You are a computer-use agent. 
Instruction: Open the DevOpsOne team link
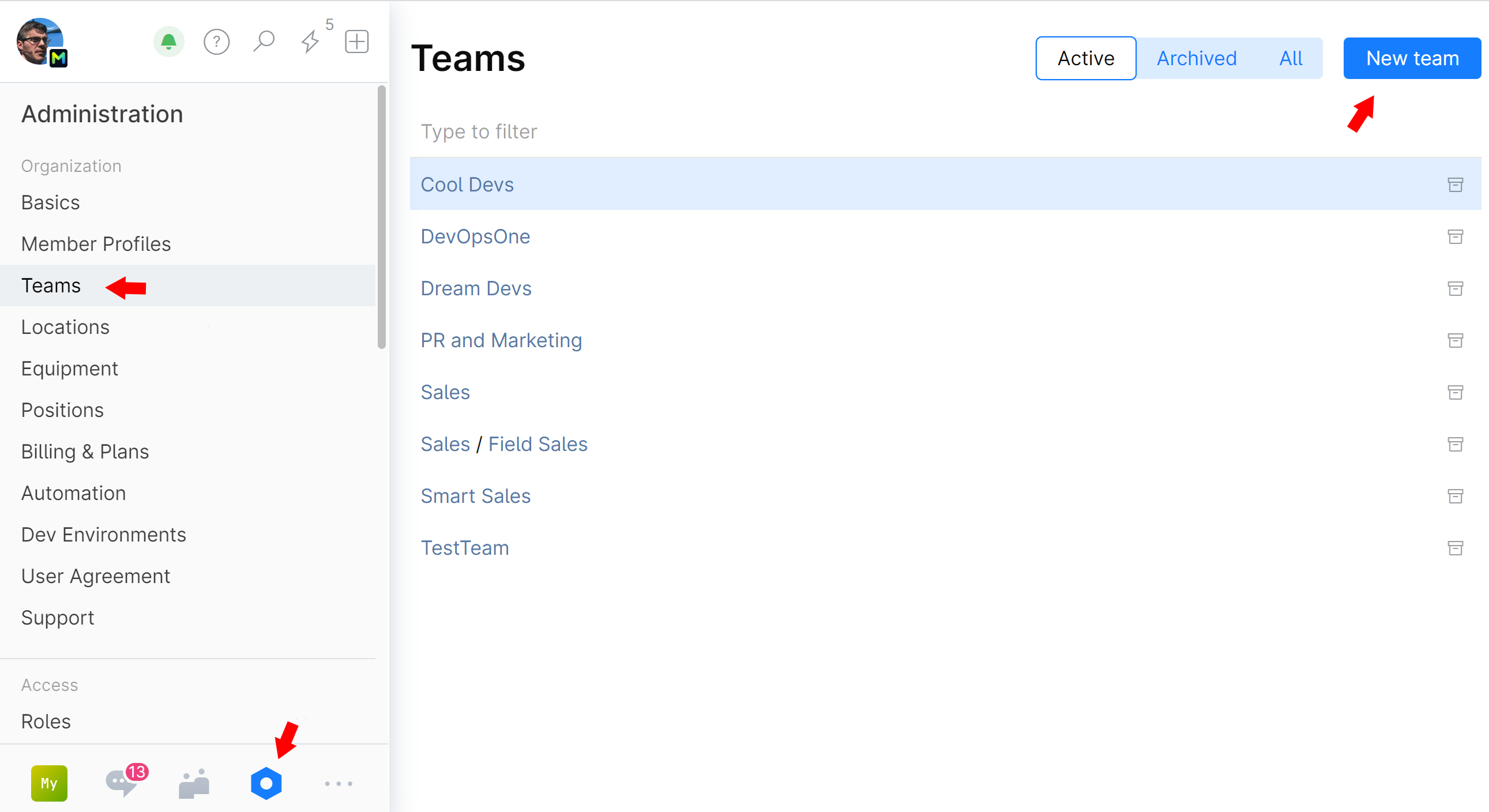475,236
